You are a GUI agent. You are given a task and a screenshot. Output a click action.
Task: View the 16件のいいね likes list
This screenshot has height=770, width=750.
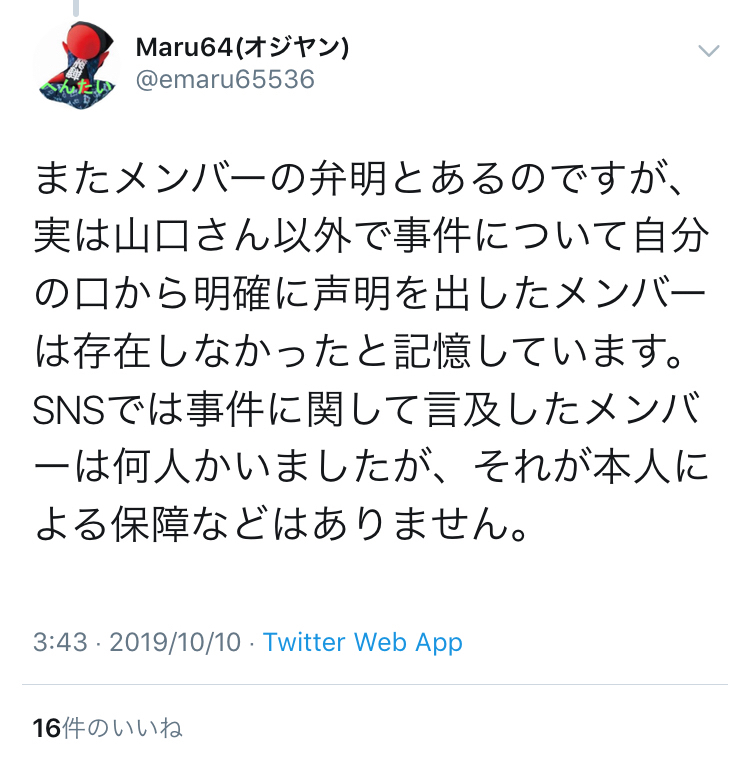click(x=107, y=728)
